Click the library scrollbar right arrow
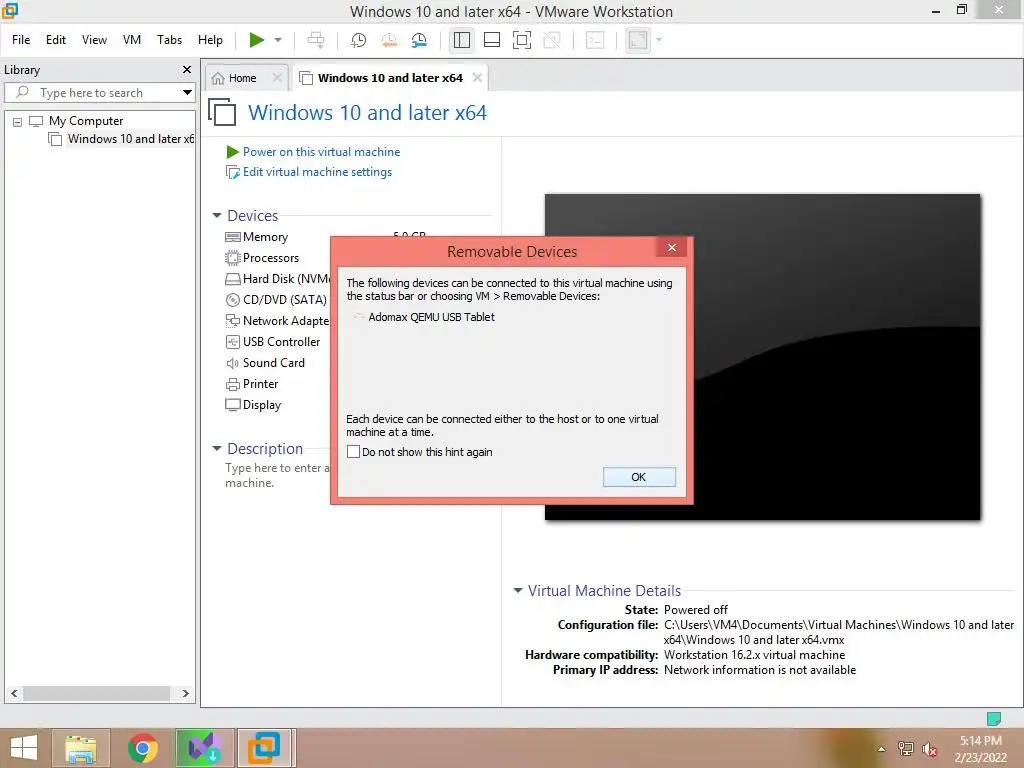Image resolution: width=1024 pixels, height=768 pixels. (x=185, y=694)
